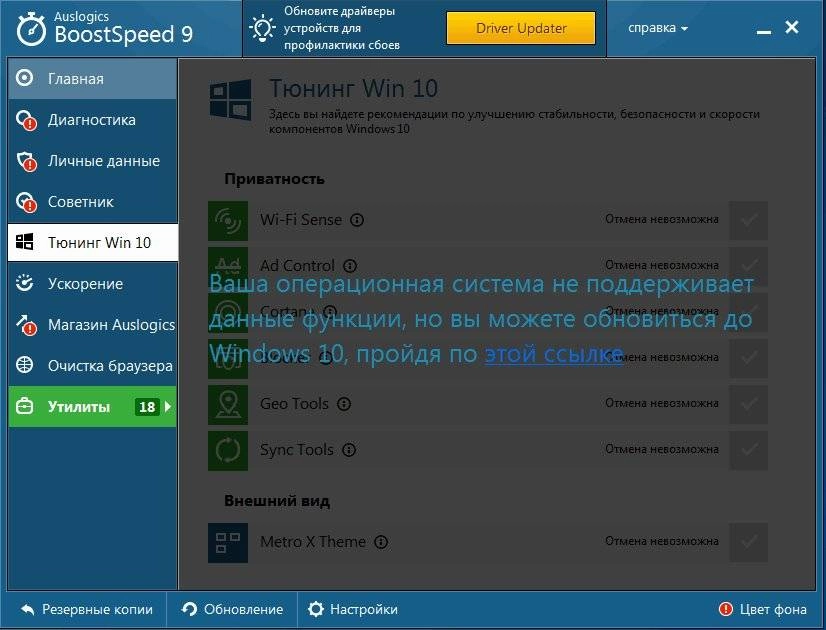Click the Личные данные shield icon

tap(26, 161)
